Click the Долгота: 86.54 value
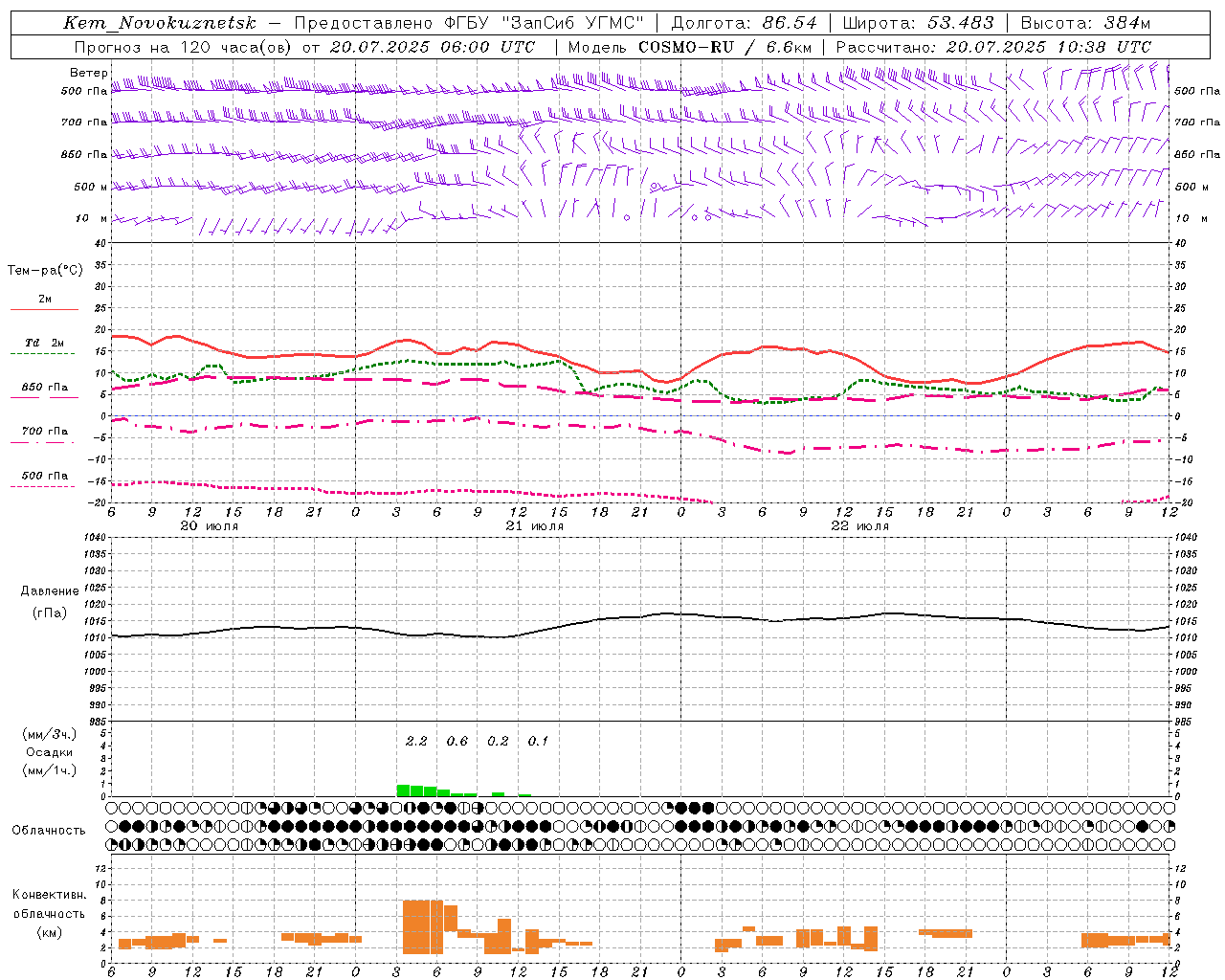1225x980 pixels. (744, 23)
